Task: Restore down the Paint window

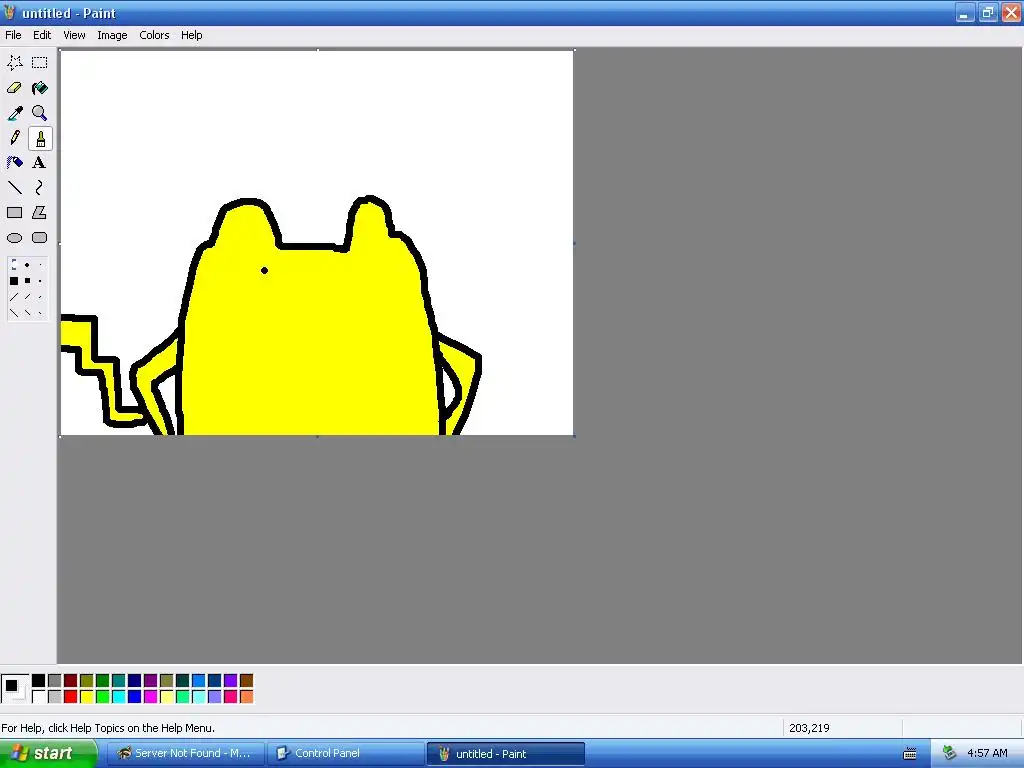Action: (987, 12)
